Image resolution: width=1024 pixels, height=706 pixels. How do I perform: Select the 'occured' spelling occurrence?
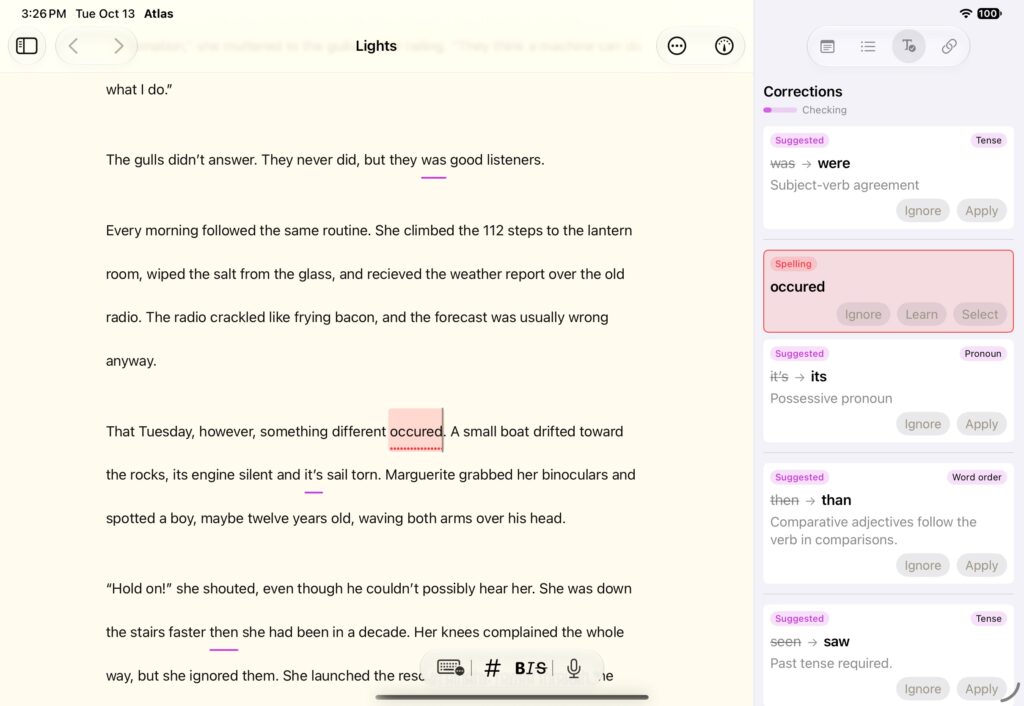click(x=980, y=315)
